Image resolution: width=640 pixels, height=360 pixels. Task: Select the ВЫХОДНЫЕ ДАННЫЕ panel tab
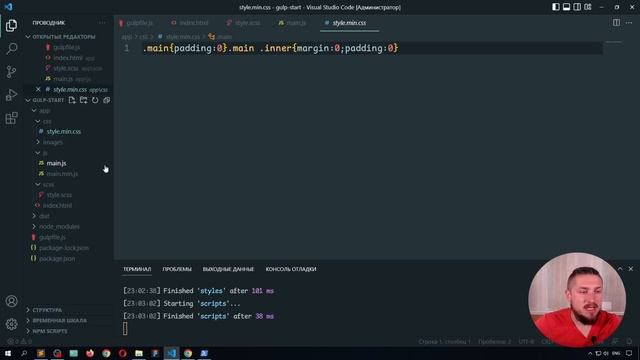(x=228, y=269)
